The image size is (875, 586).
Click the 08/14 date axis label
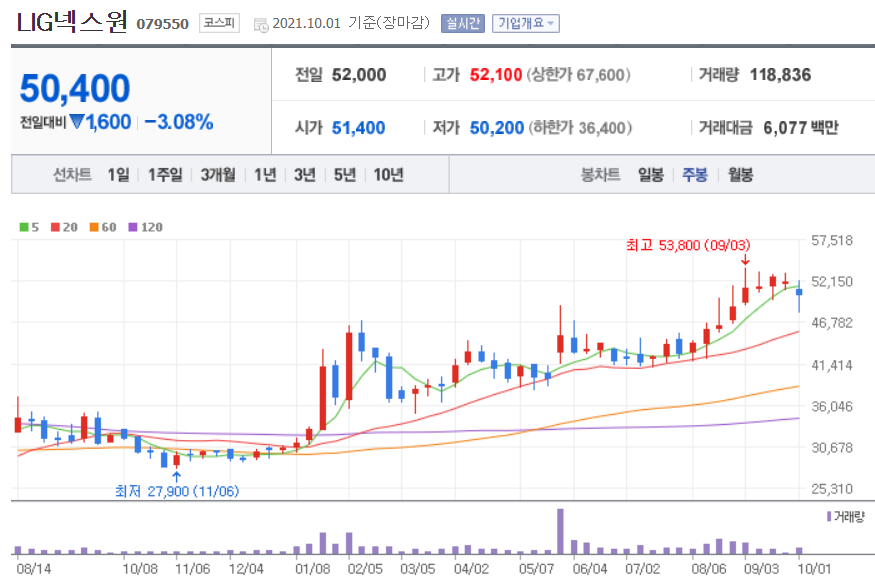(x=33, y=569)
